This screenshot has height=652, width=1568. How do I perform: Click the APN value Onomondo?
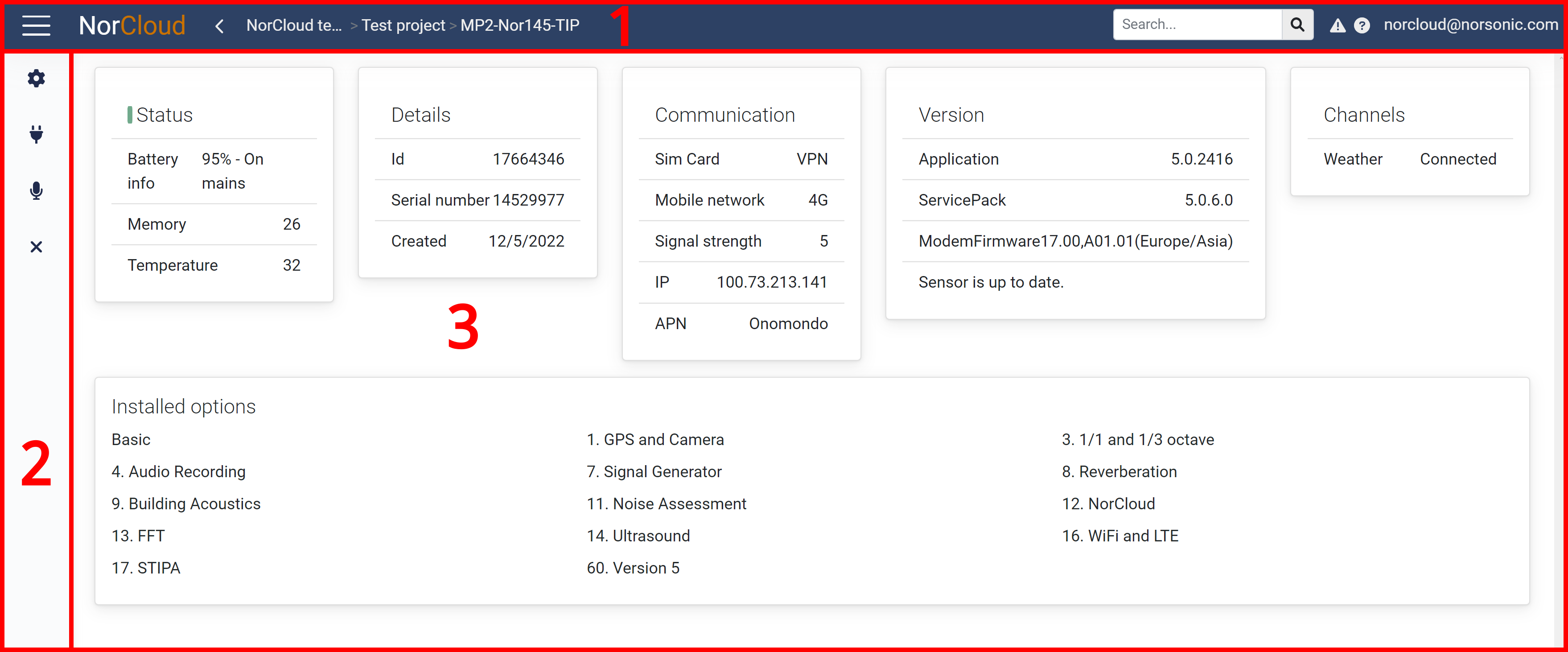(x=788, y=323)
